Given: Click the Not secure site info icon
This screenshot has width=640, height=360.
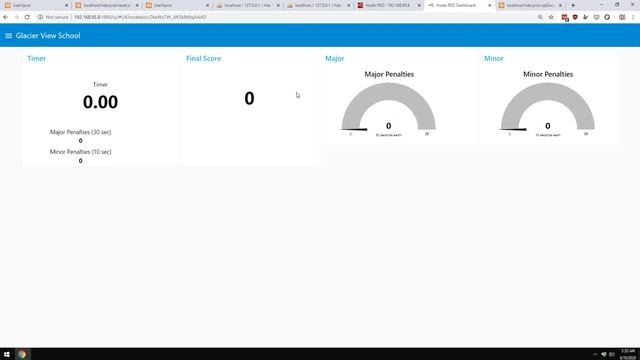Looking at the screenshot, I should (x=40, y=17).
